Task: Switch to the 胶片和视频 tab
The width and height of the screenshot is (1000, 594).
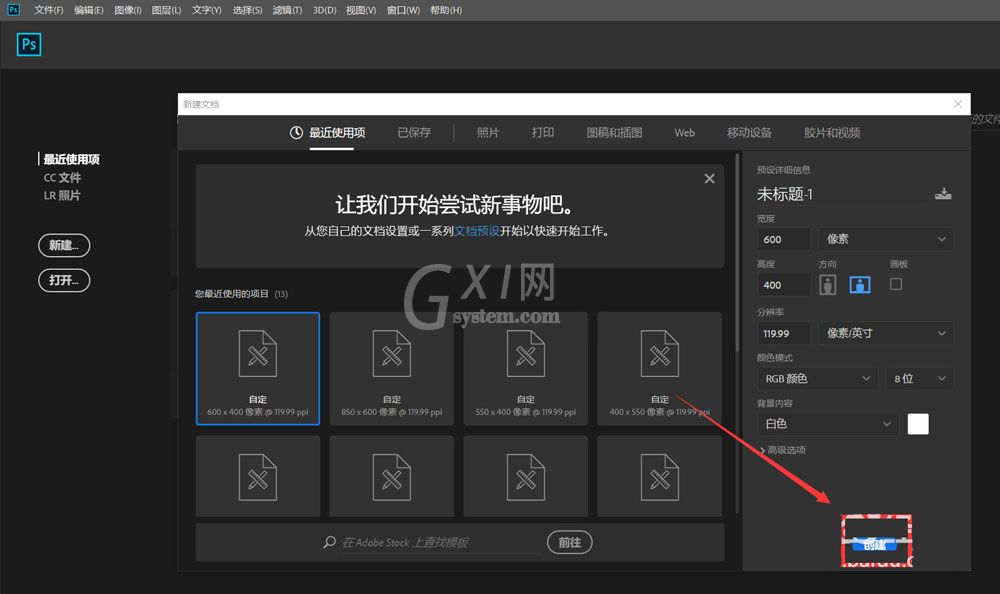Action: (x=832, y=133)
